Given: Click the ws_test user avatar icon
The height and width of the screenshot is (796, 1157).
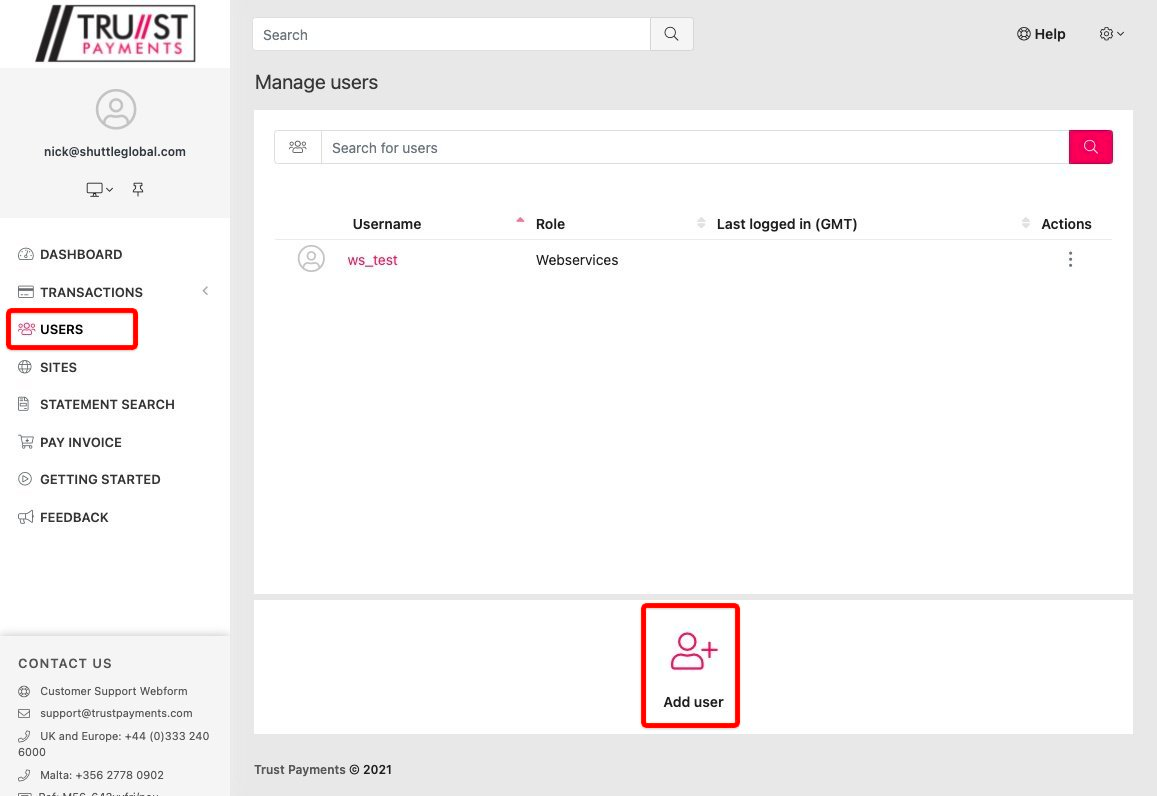Looking at the screenshot, I should point(311,259).
